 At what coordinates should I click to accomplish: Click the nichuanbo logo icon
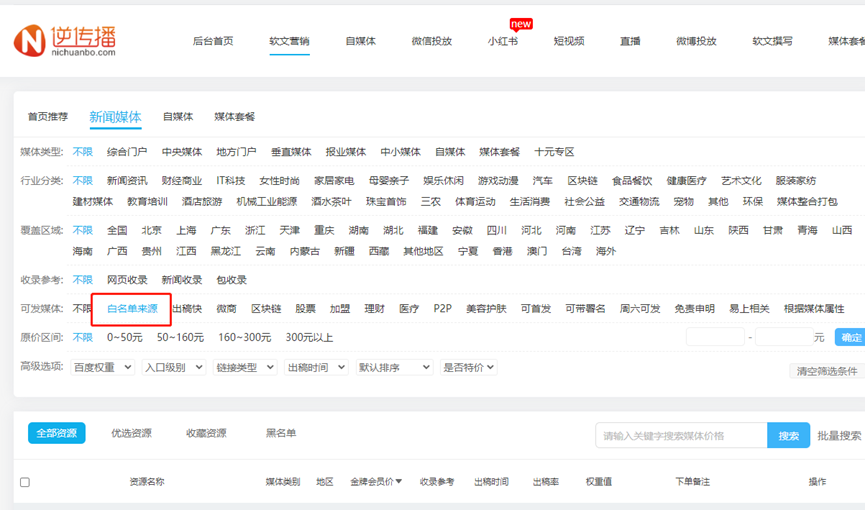coord(30,41)
